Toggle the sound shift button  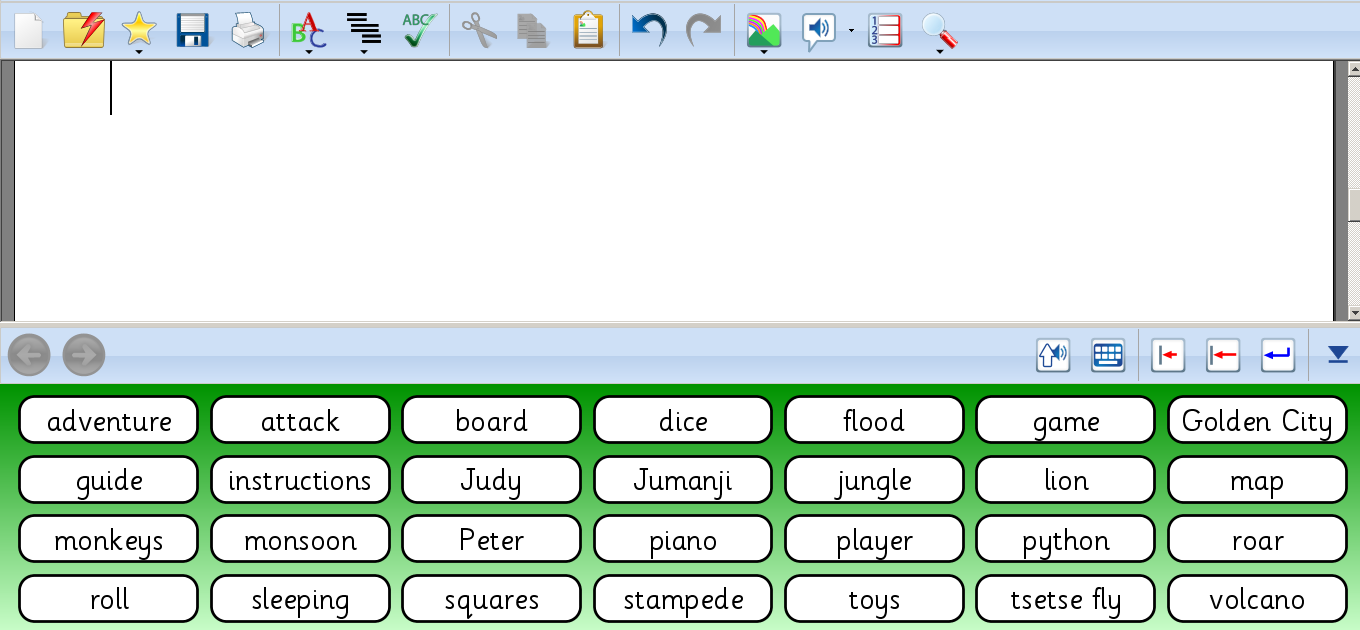click(1053, 355)
